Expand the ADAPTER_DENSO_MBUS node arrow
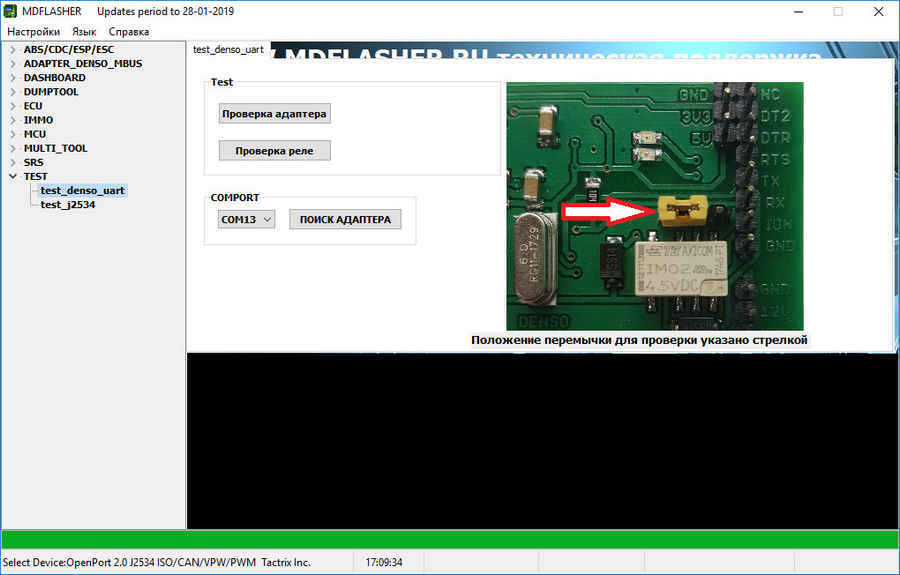 click(x=13, y=64)
